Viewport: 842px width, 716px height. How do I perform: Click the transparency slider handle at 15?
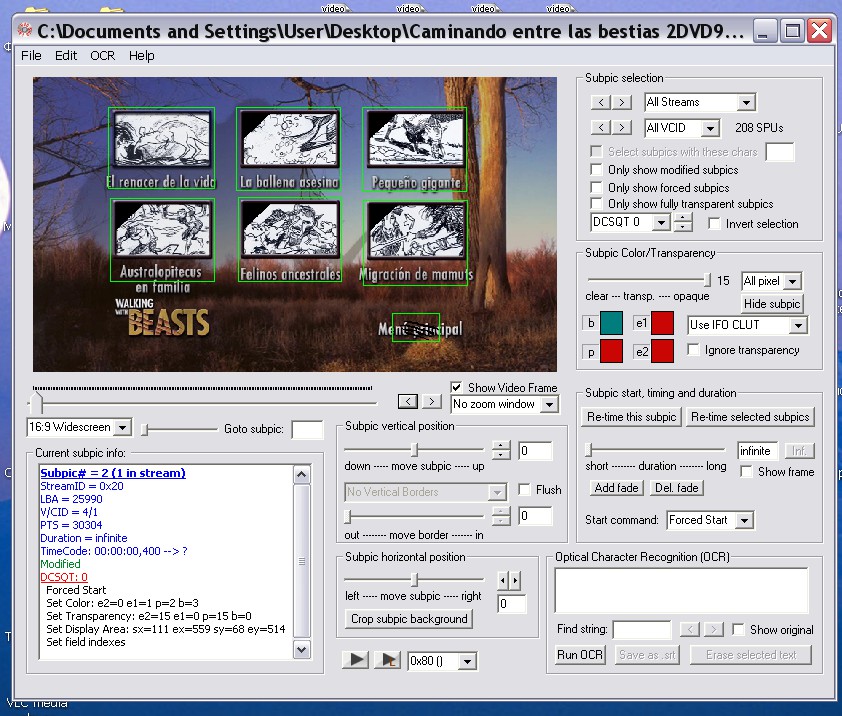(709, 280)
